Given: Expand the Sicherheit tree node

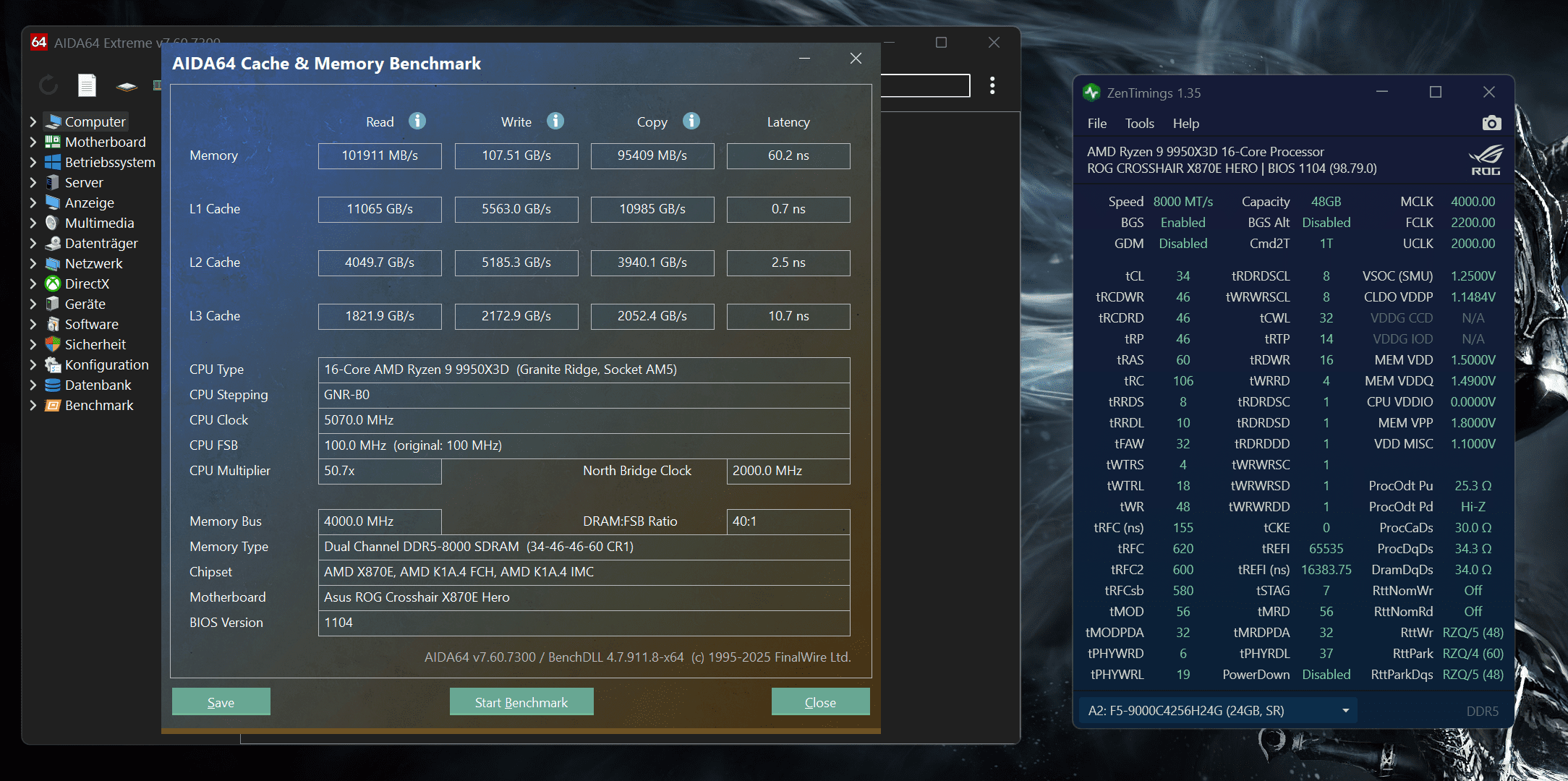Looking at the screenshot, I should [x=33, y=344].
